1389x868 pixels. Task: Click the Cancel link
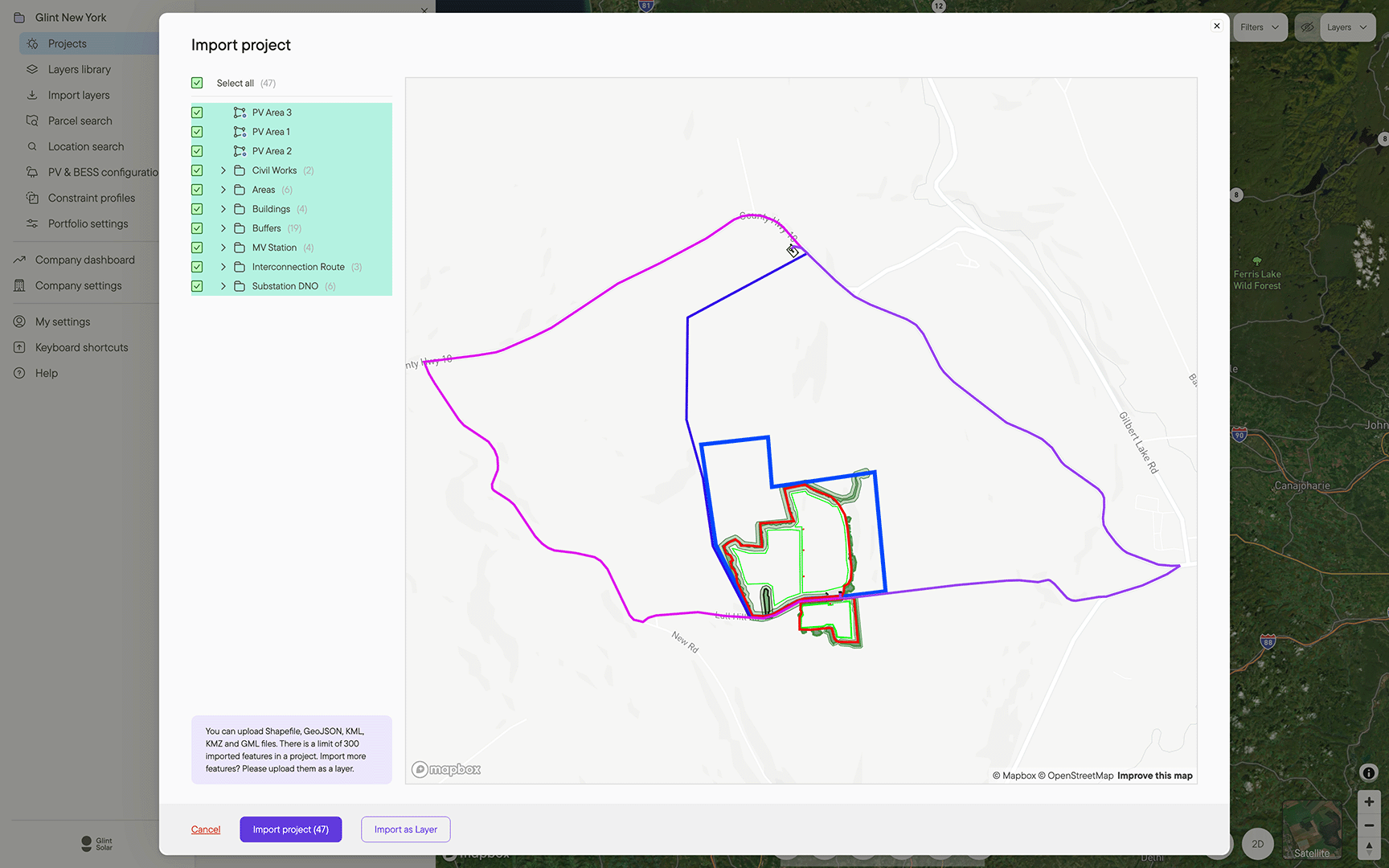(206, 829)
